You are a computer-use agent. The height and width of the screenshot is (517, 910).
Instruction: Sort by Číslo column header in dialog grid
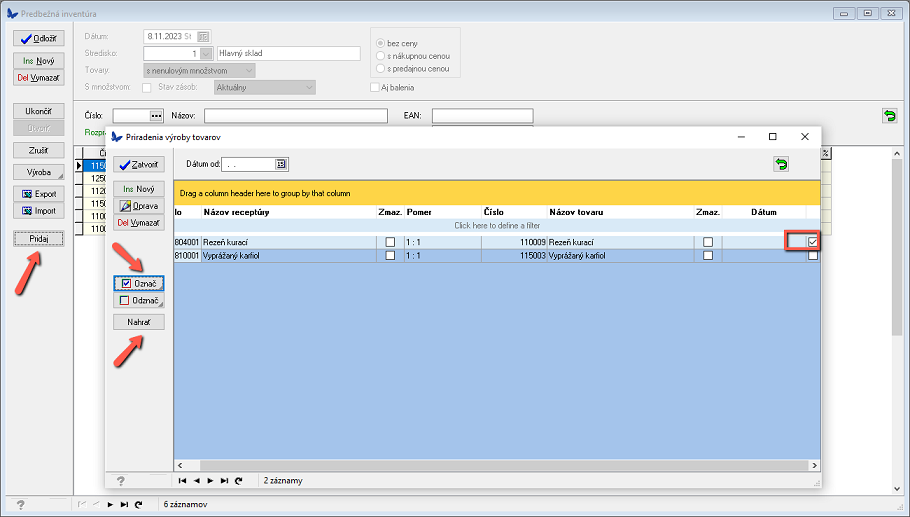tap(514, 212)
